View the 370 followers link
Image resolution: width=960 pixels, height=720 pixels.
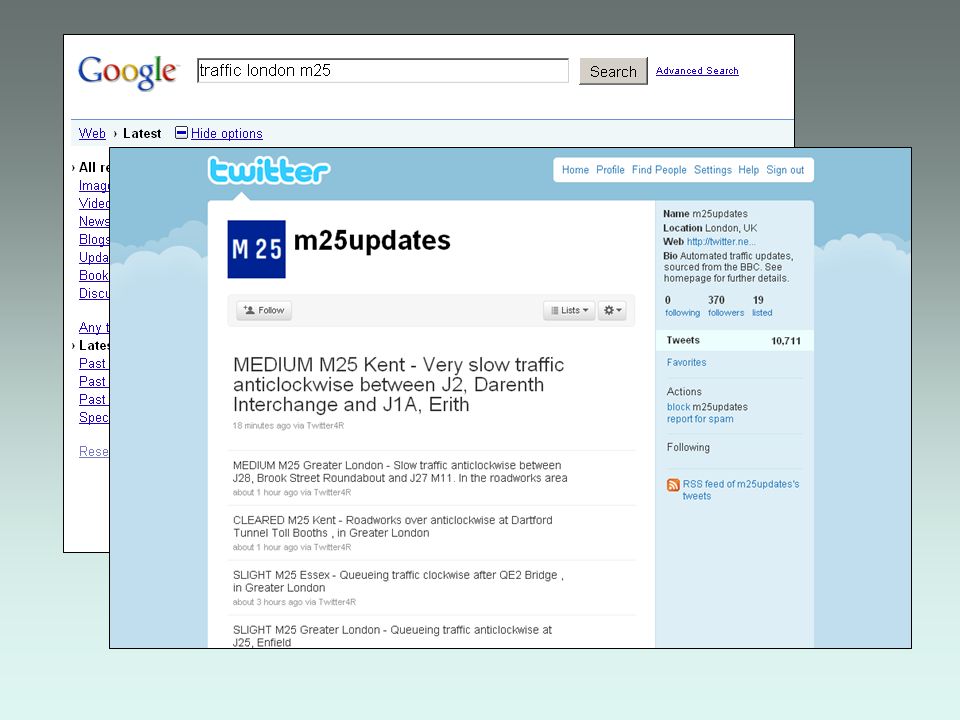click(x=726, y=306)
